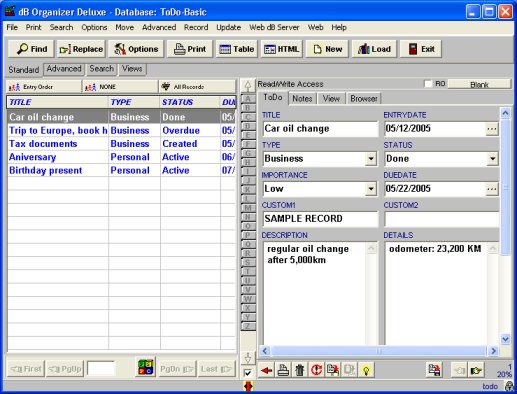517x394 pixels.
Task: Open the DUEDATE date picker ellipsis button
Action: point(492,189)
